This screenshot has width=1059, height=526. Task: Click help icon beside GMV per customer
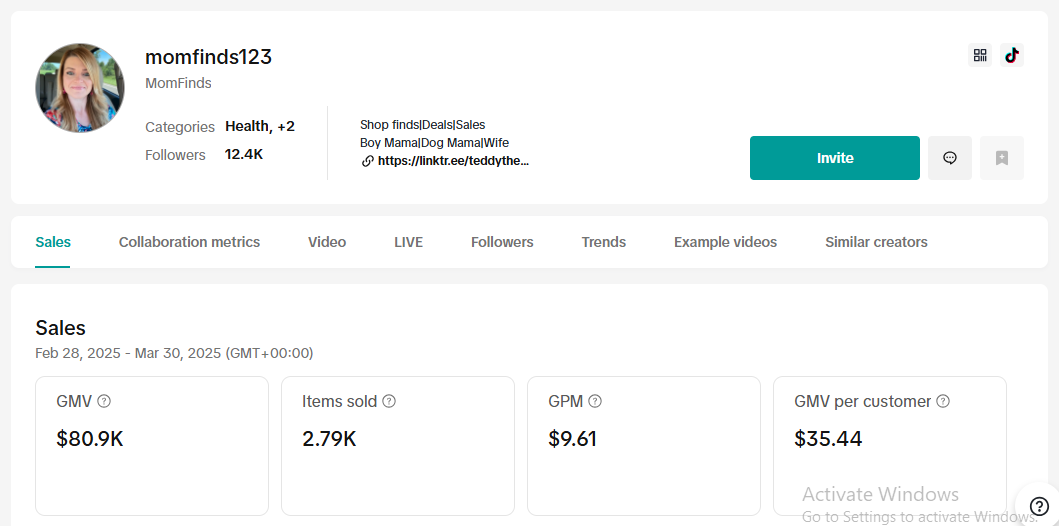(x=944, y=401)
